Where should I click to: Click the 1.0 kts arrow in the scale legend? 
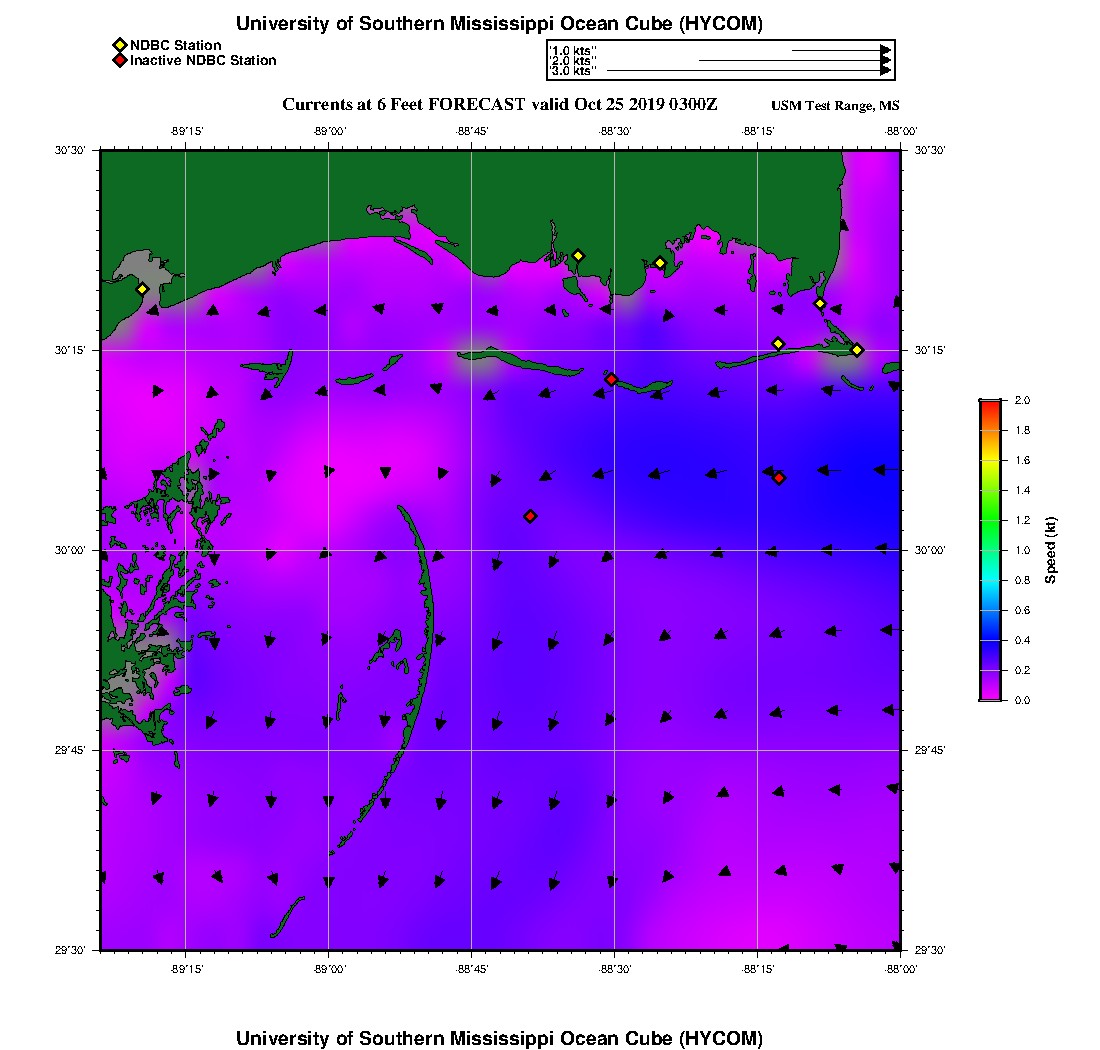[842, 51]
